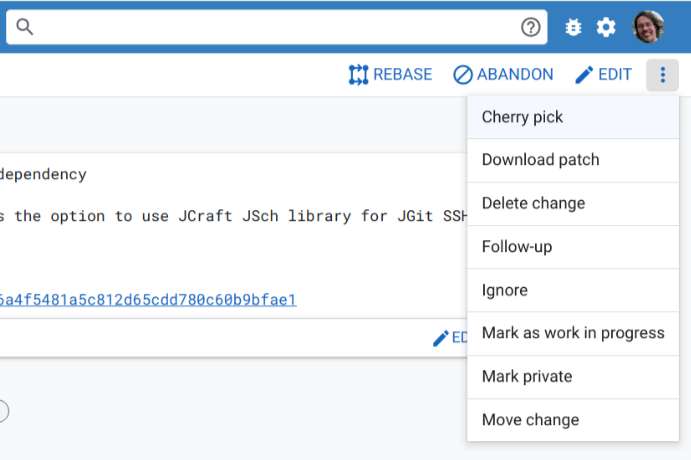The image size is (691, 460).
Task: Toggle the three-dot more actions menu
Action: click(x=662, y=75)
